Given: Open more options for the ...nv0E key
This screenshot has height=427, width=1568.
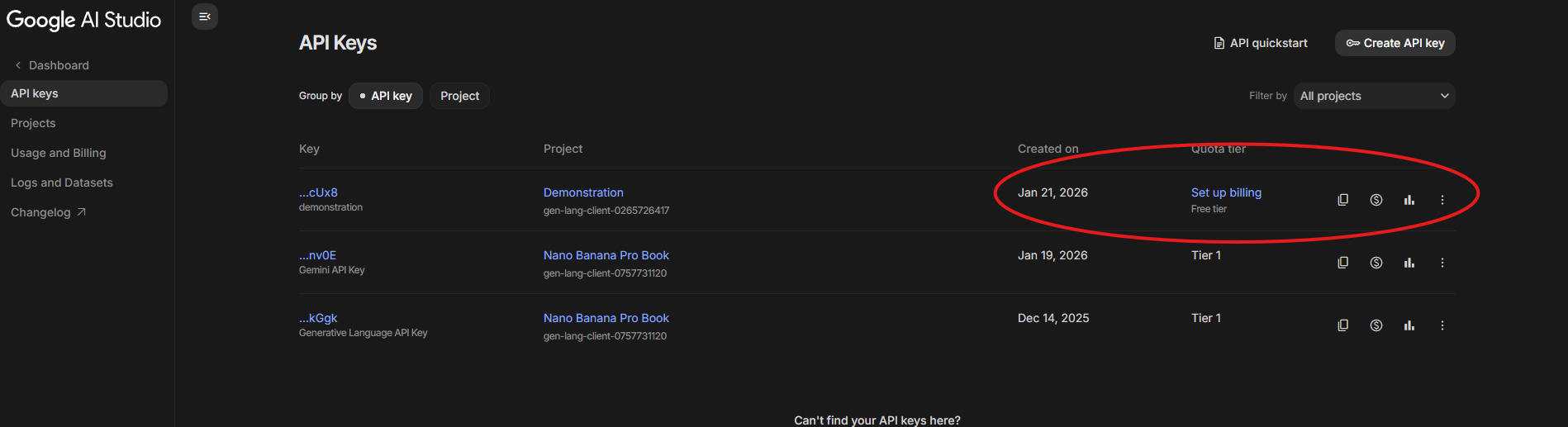Looking at the screenshot, I should [1442, 263].
